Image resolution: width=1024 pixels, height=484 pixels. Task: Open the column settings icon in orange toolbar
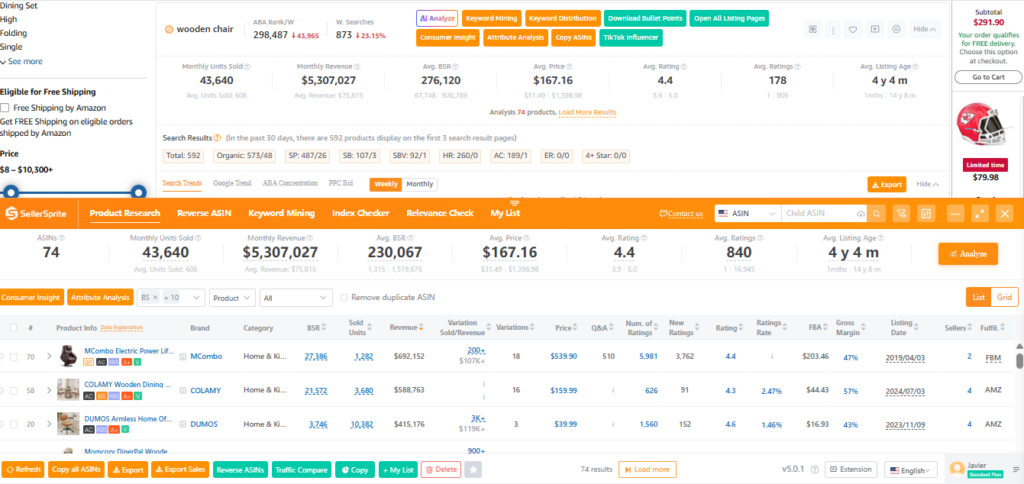point(926,213)
